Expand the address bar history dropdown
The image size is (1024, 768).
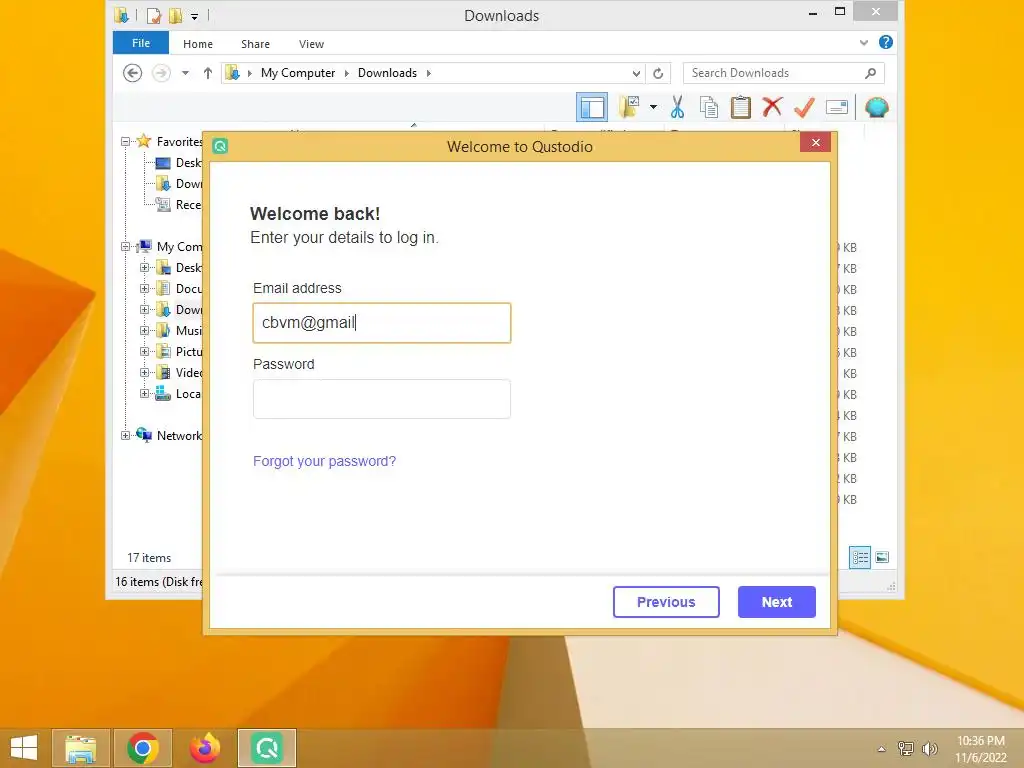click(x=636, y=74)
